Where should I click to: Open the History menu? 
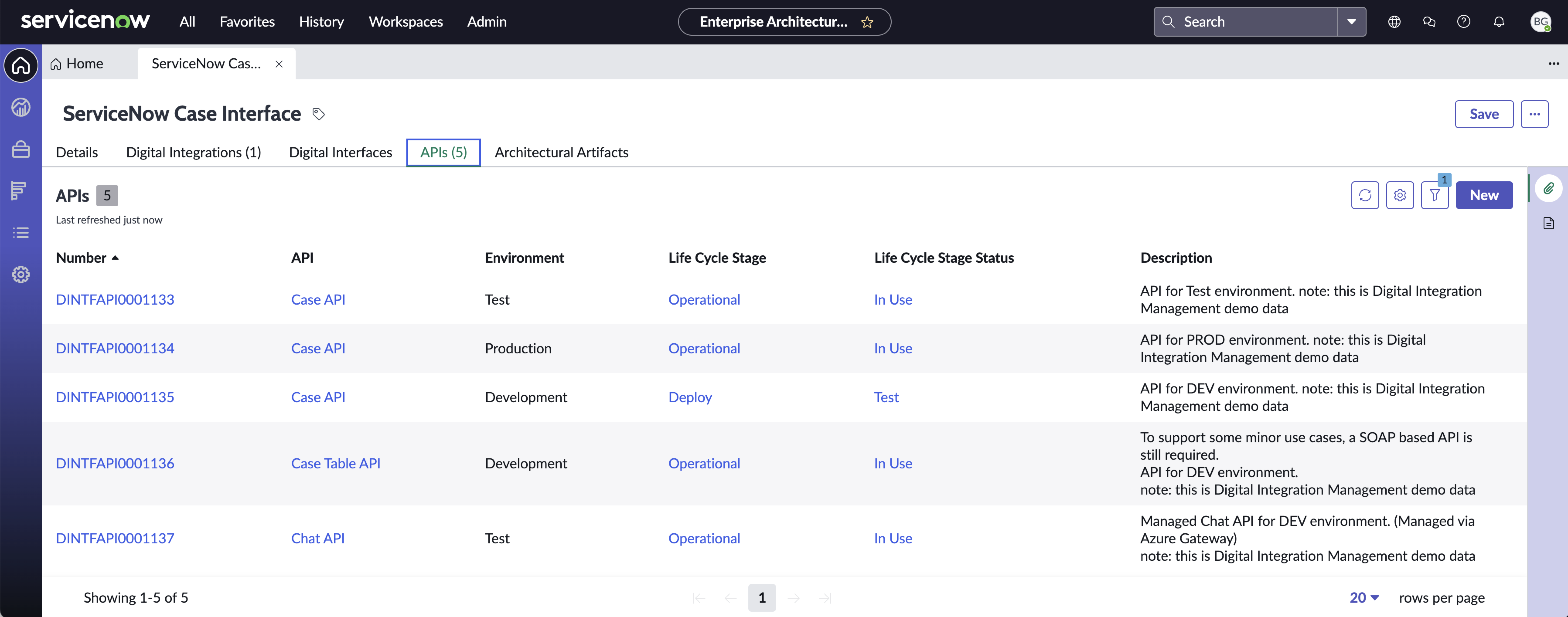321,22
